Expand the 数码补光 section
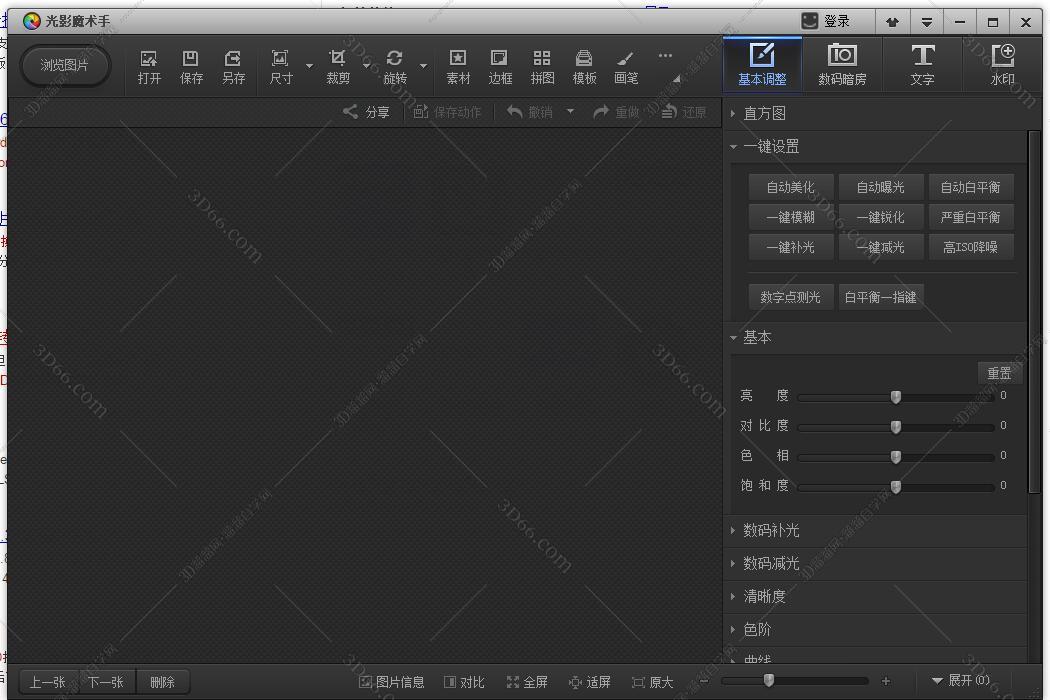This screenshot has height=700, width=1050. coord(771,530)
